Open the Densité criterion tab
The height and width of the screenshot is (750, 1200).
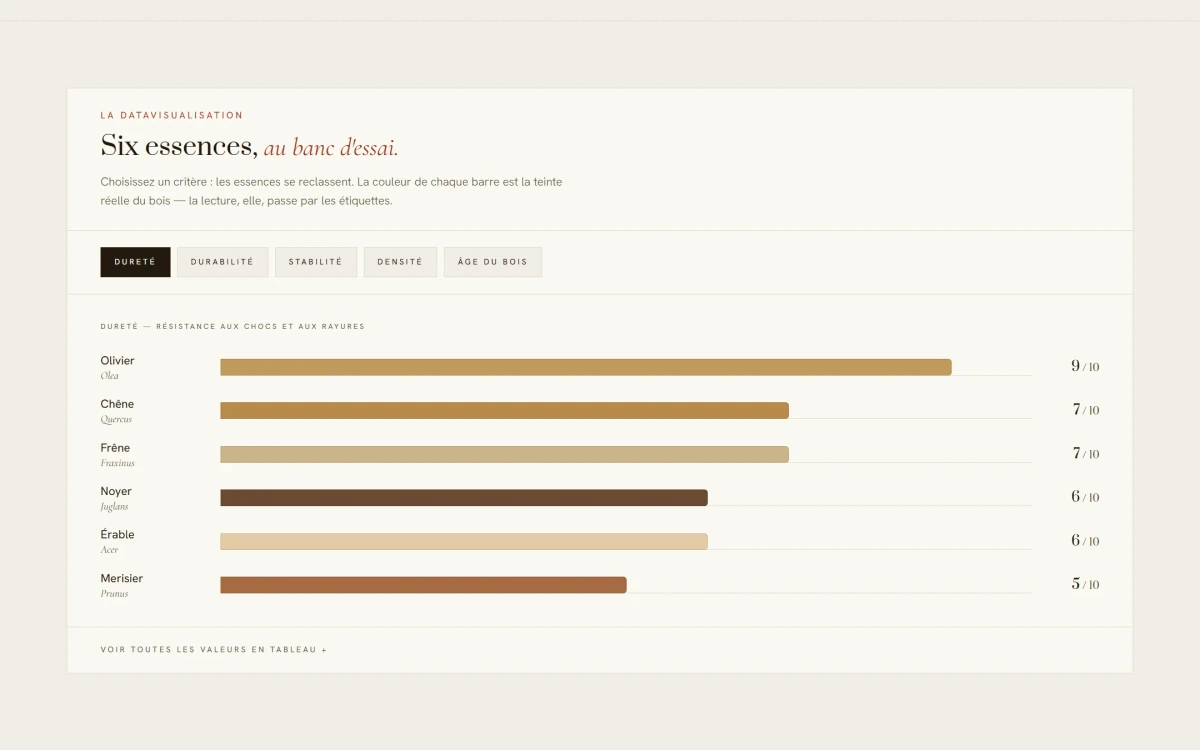[x=400, y=262]
